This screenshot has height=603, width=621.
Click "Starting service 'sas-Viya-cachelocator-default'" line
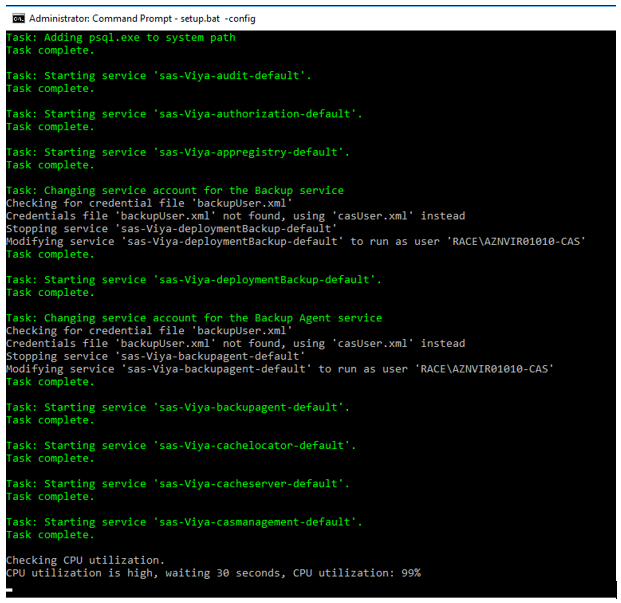[x=181, y=445]
